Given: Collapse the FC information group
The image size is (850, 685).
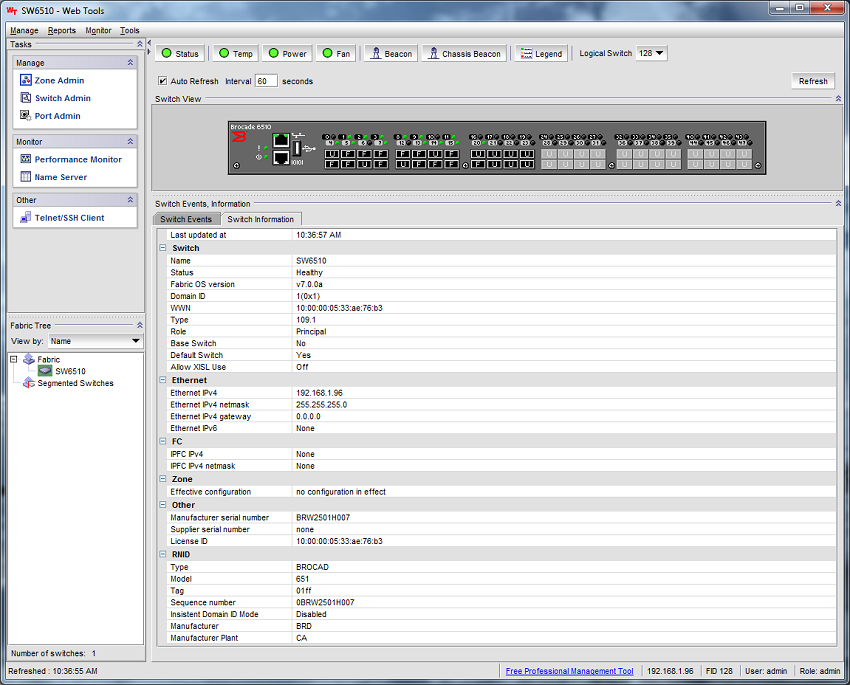Looking at the screenshot, I should pyautogui.click(x=162, y=441).
